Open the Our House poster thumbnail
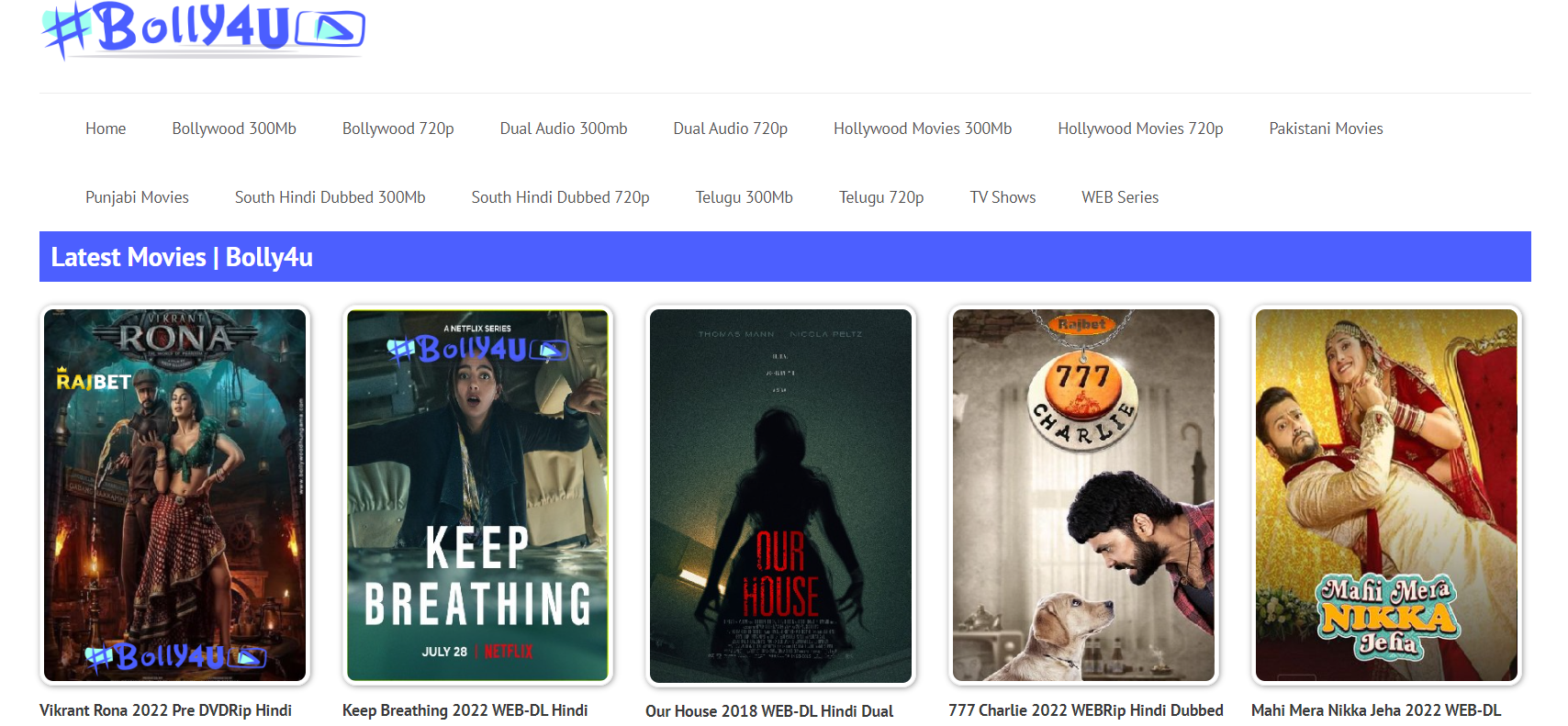 pyautogui.click(x=780, y=496)
